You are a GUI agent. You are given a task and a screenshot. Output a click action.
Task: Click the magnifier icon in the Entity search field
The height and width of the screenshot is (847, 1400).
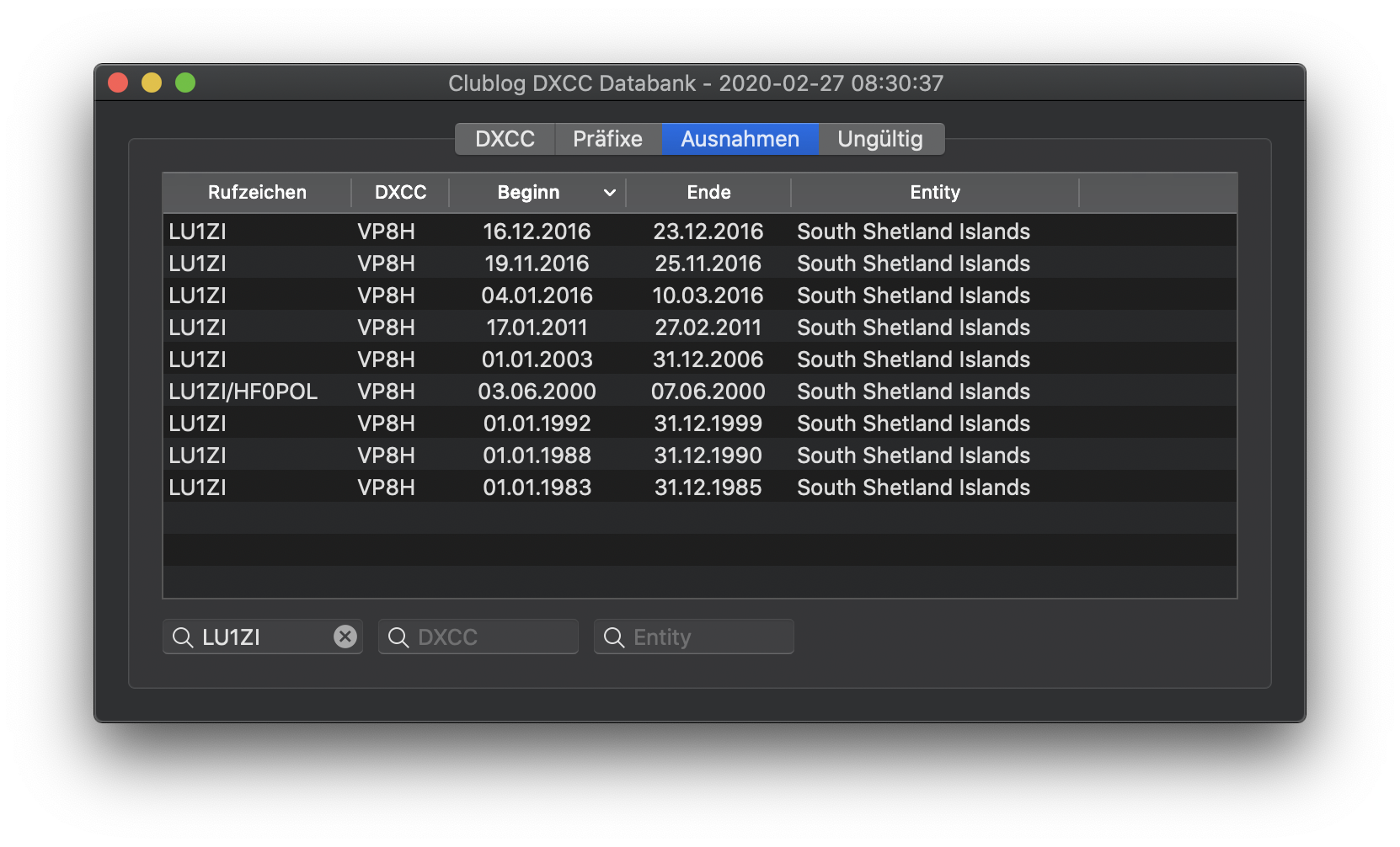(614, 637)
